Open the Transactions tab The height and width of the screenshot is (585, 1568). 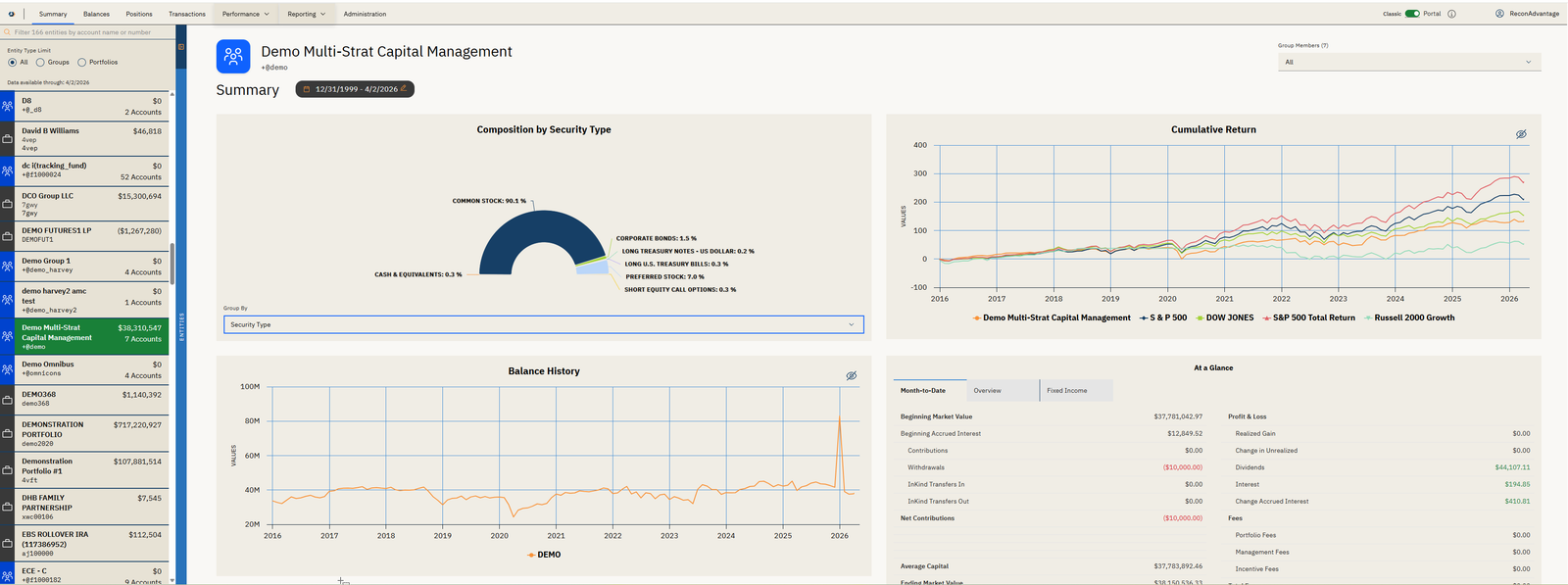pyautogui.click(x=187, y=14)
